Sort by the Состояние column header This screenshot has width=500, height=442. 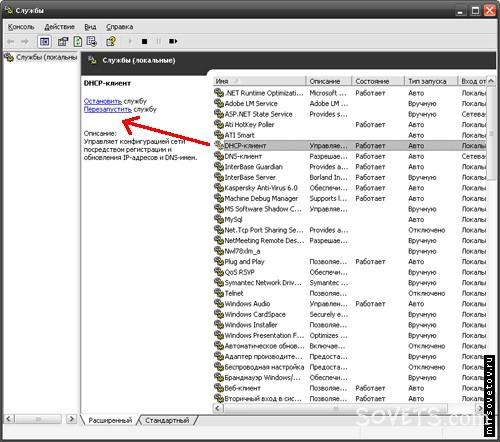coord(378,81)
